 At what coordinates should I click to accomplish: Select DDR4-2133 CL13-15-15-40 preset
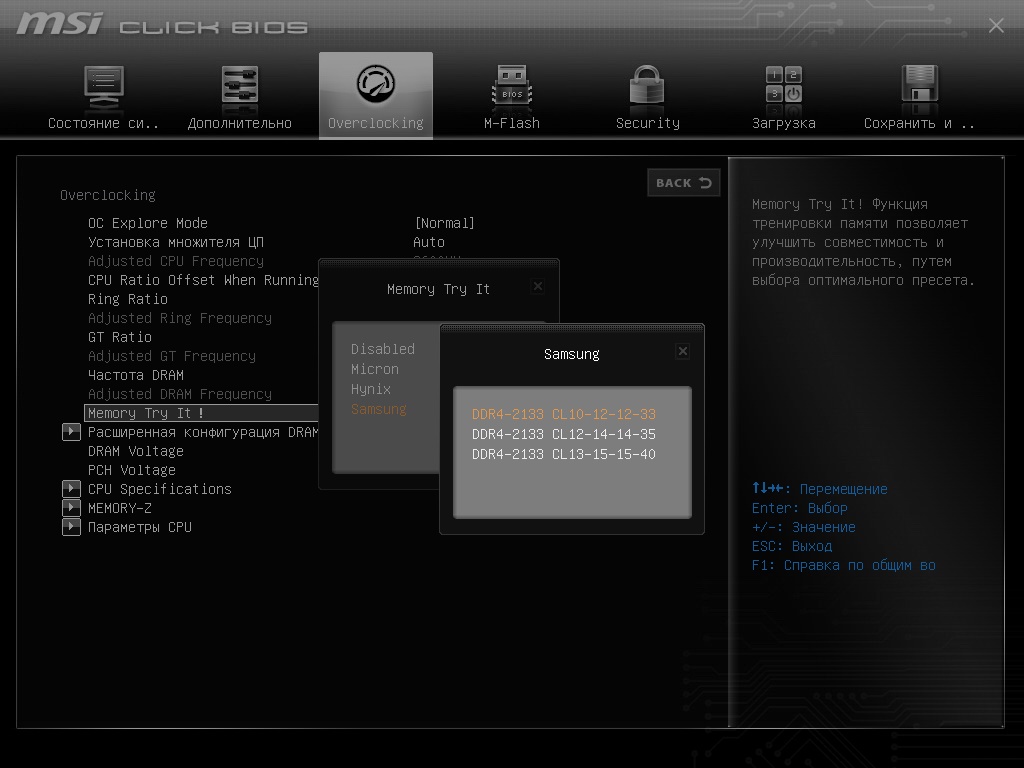coord(564,455)
